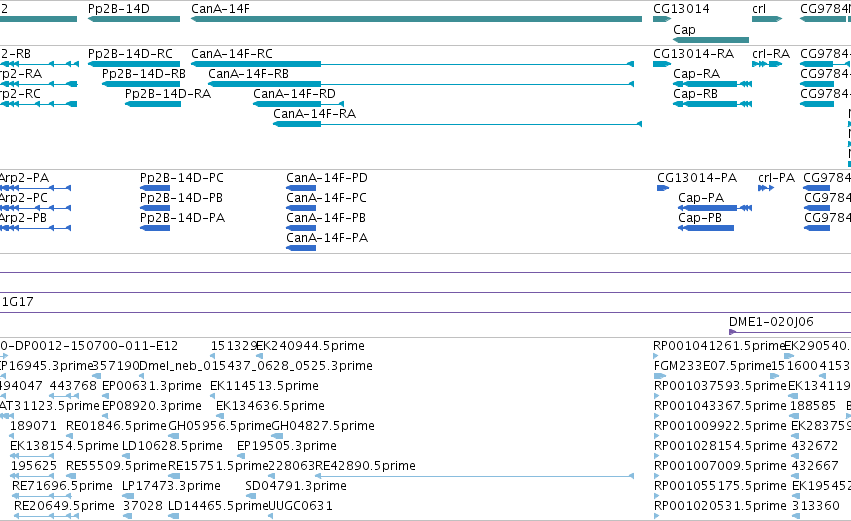The height and width of the screenshot is (521, 851).
Task: Select transcript CanA-14F-RC
Action: tap(412, 64)
